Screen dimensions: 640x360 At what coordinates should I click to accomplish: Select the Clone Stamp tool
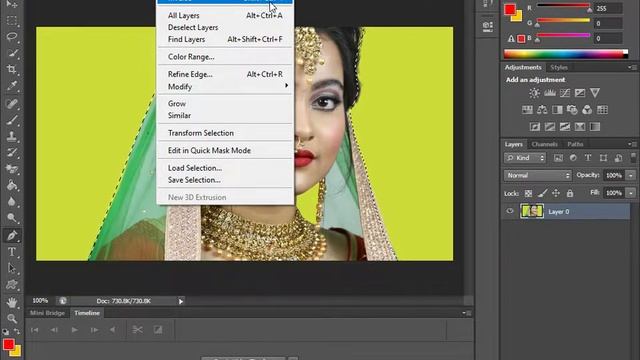(12, 136)
